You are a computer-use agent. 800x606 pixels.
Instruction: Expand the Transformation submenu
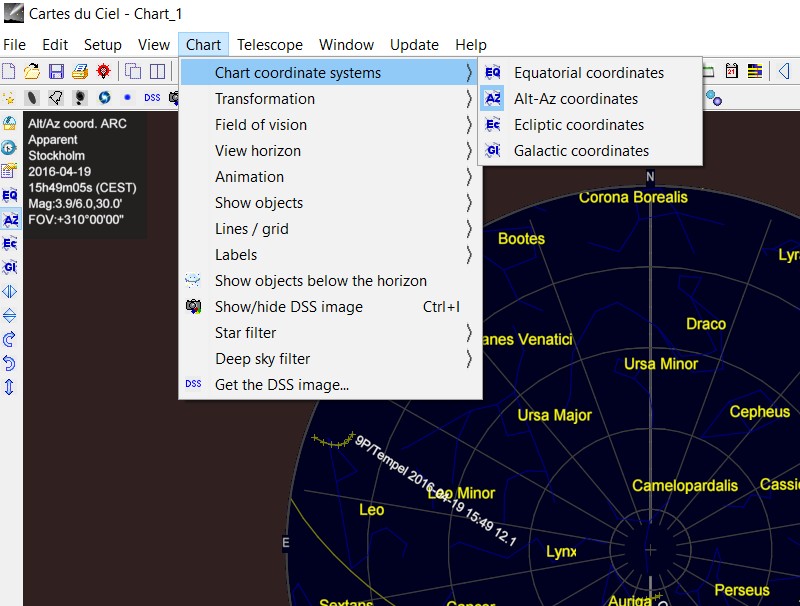(329, 98)
